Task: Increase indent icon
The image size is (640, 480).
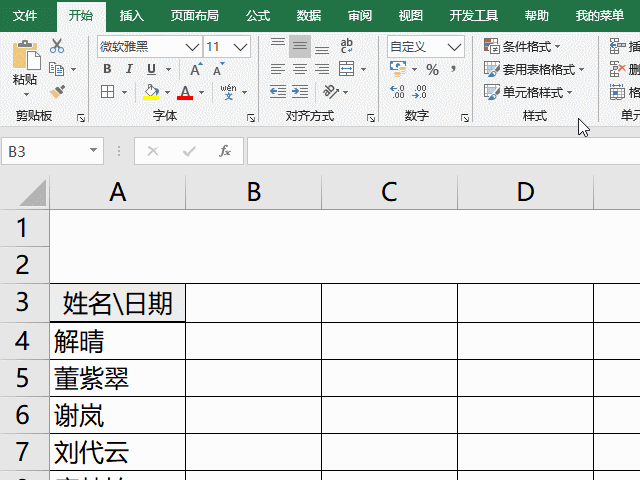Action: click(300, 92)
